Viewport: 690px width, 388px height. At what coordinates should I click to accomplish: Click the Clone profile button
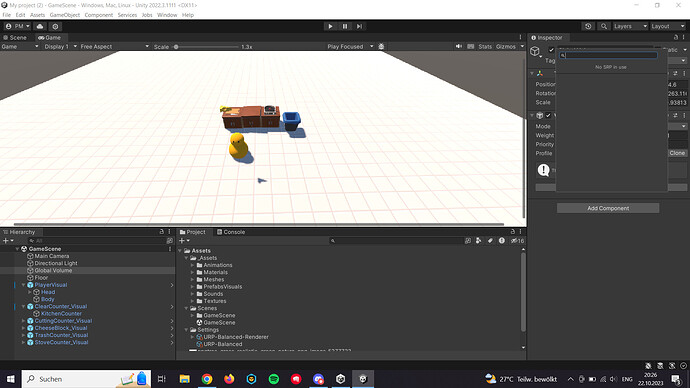[677, 153]
